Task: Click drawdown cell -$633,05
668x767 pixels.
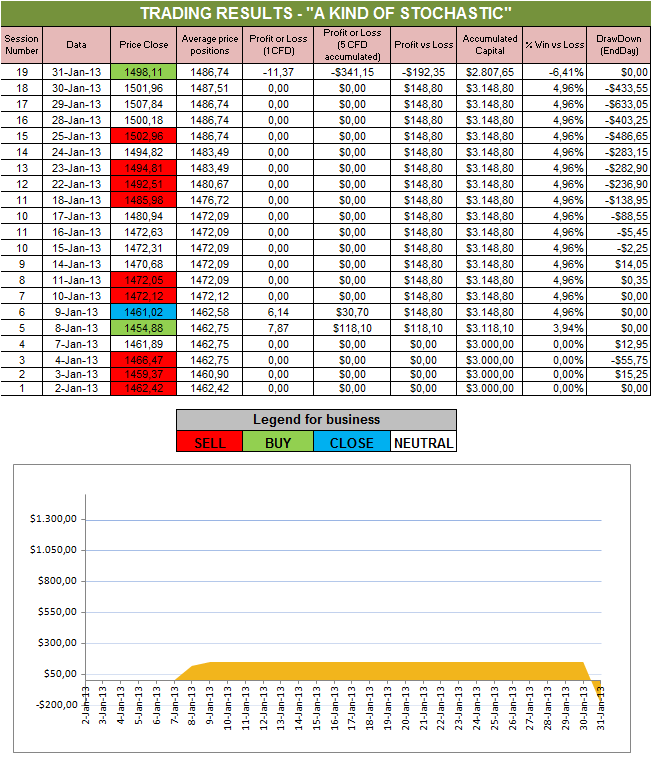Action: click(619, 104)
